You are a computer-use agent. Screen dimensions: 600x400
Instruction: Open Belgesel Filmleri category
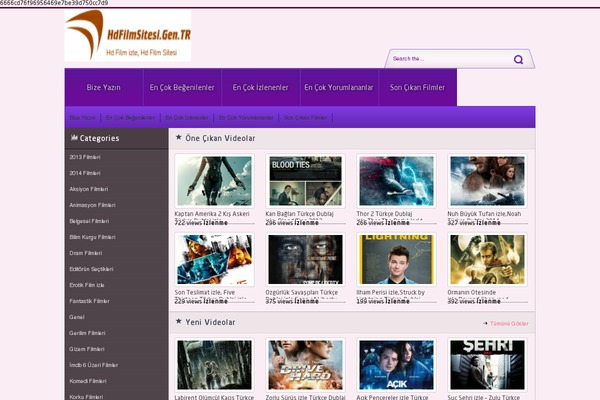[89, 221]
